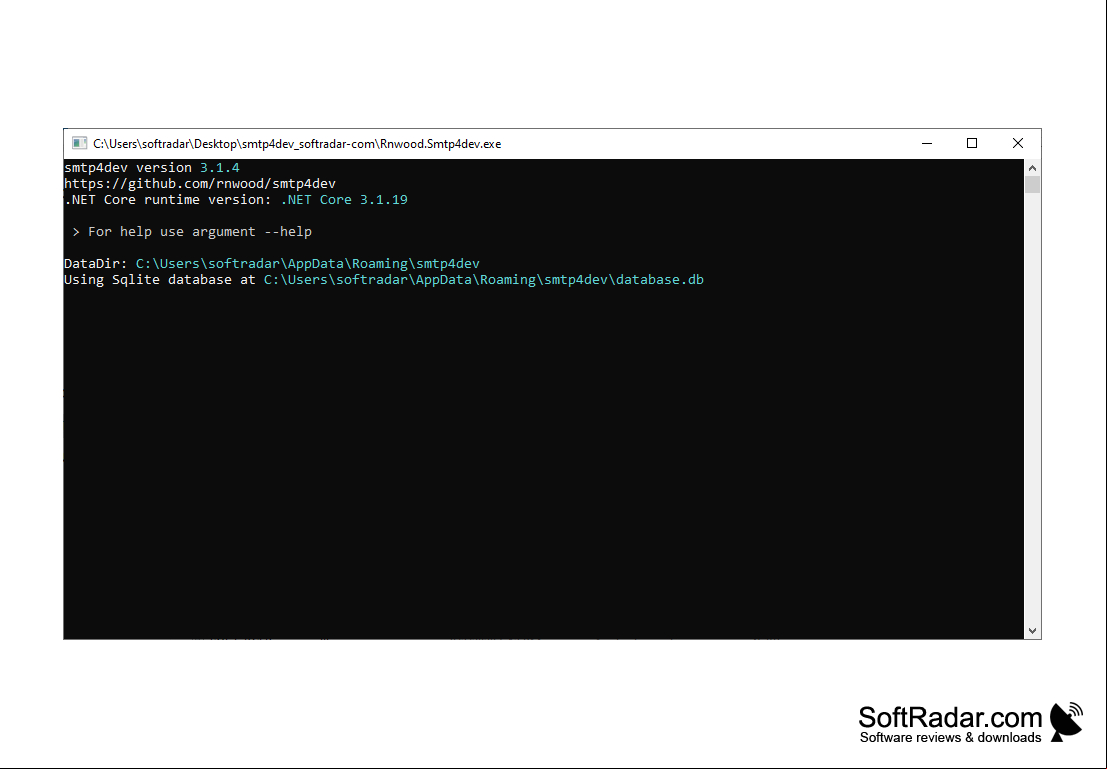The width and height of the screenshot is (1107, 769).
Task: Click the '.NET Core runtime version:' label
Action: pyautogui.click(x=168, y=200)
